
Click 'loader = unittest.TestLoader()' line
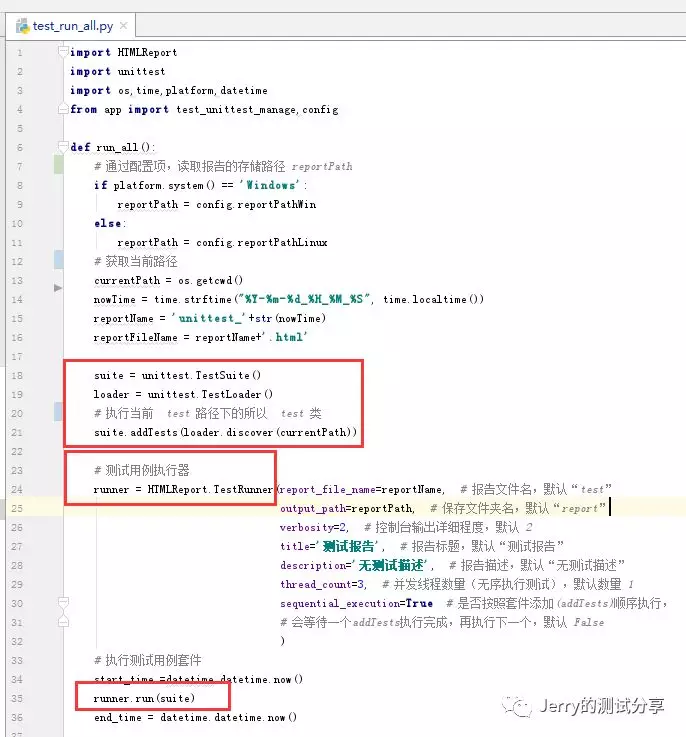(183, 394)
